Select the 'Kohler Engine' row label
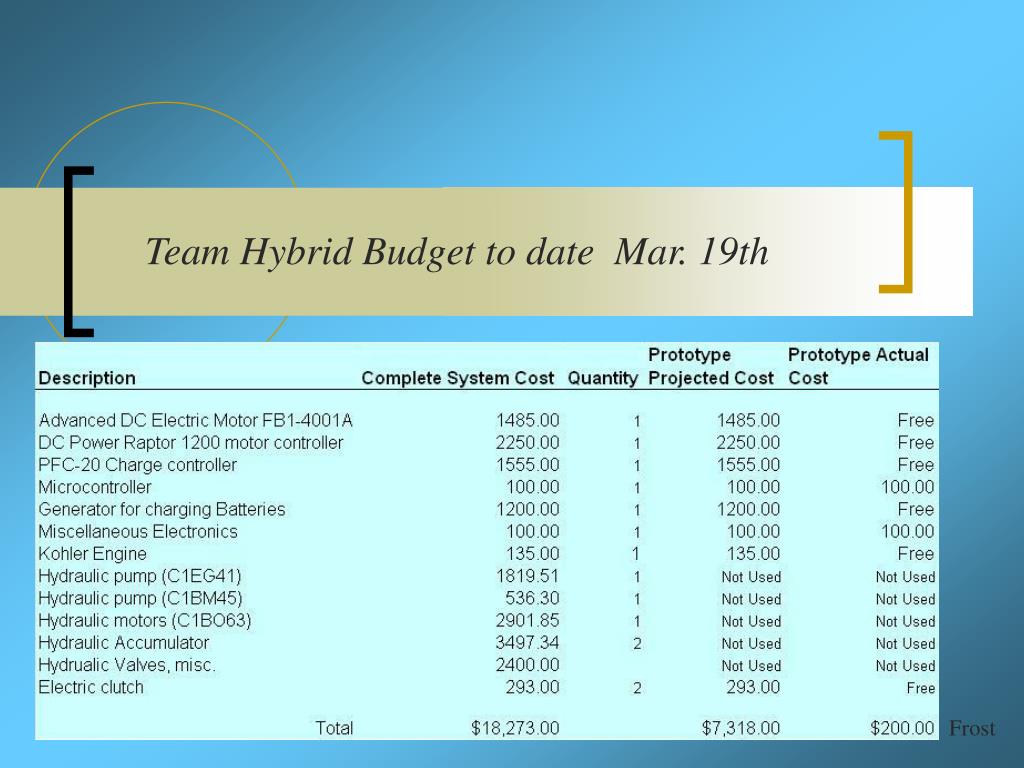Viewport: 1024px width, 768px height. (92, 554)
